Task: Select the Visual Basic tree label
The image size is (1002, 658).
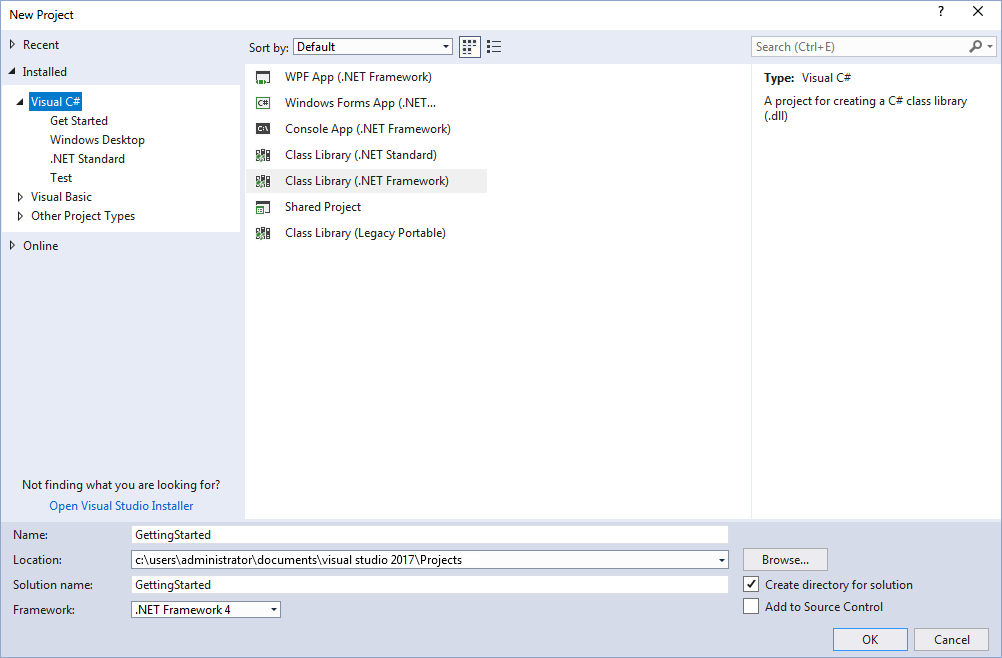Action: click(61, 197)
